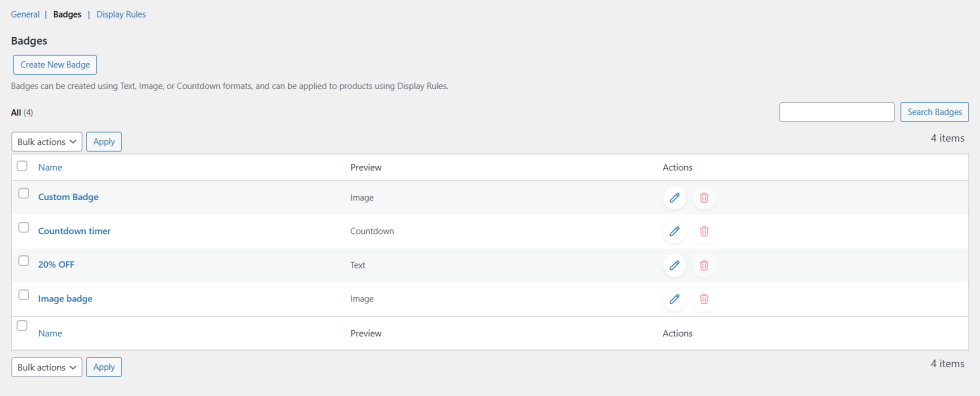Click the Badges page heading

click(x=29, y=41)
